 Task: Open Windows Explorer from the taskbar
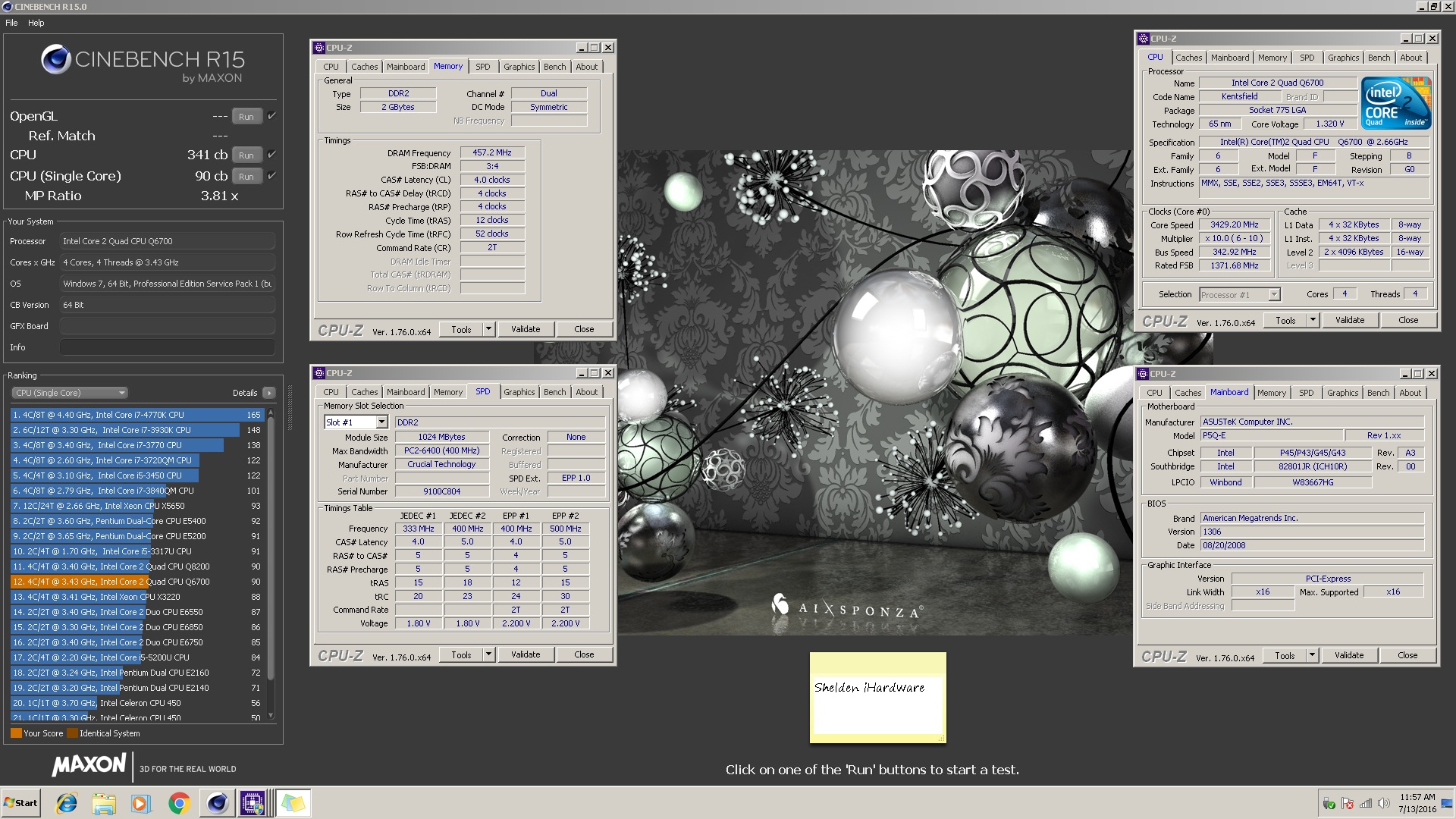[104, 803]
